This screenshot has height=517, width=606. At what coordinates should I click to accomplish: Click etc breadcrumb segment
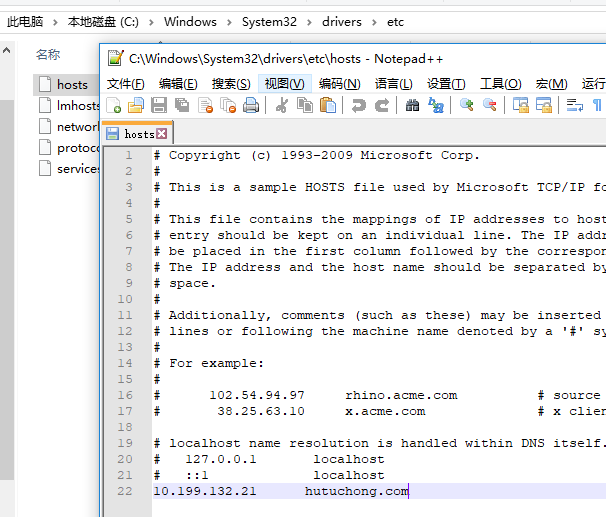395,22
